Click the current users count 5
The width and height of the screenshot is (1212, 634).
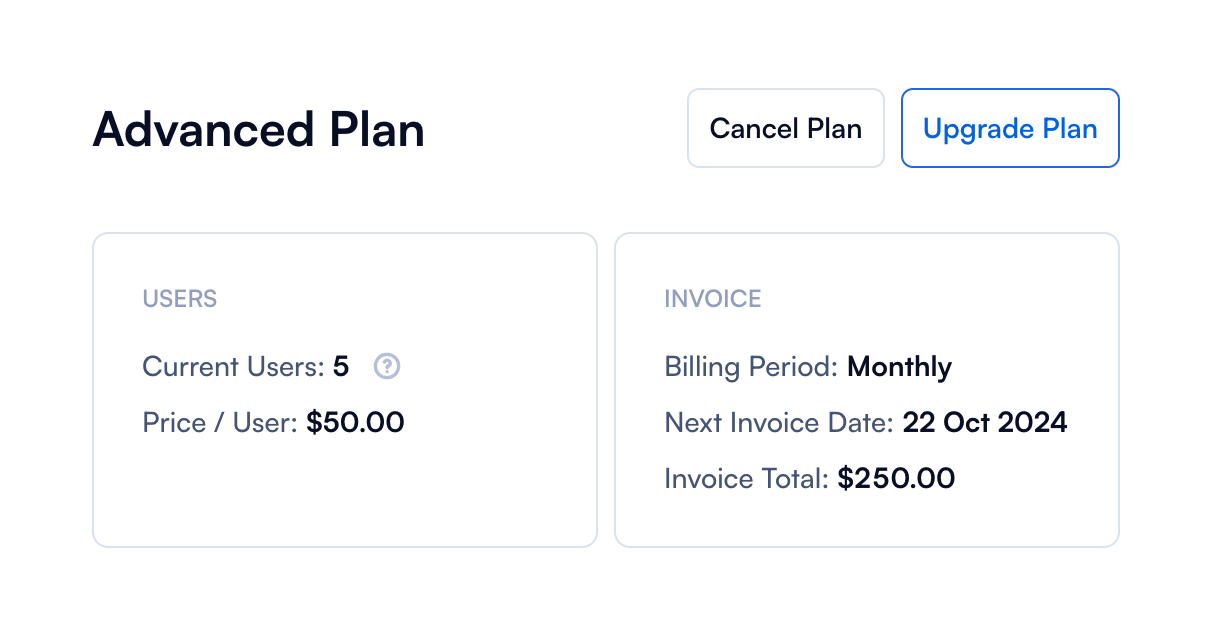341,367
